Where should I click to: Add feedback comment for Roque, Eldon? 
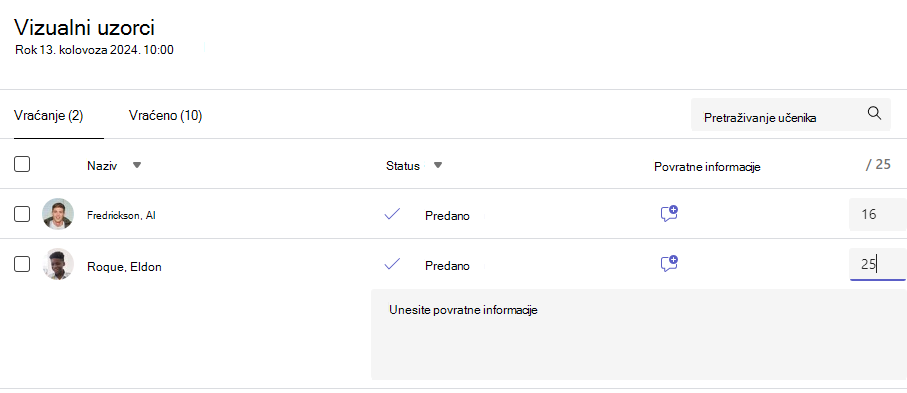tap(669, 264)
